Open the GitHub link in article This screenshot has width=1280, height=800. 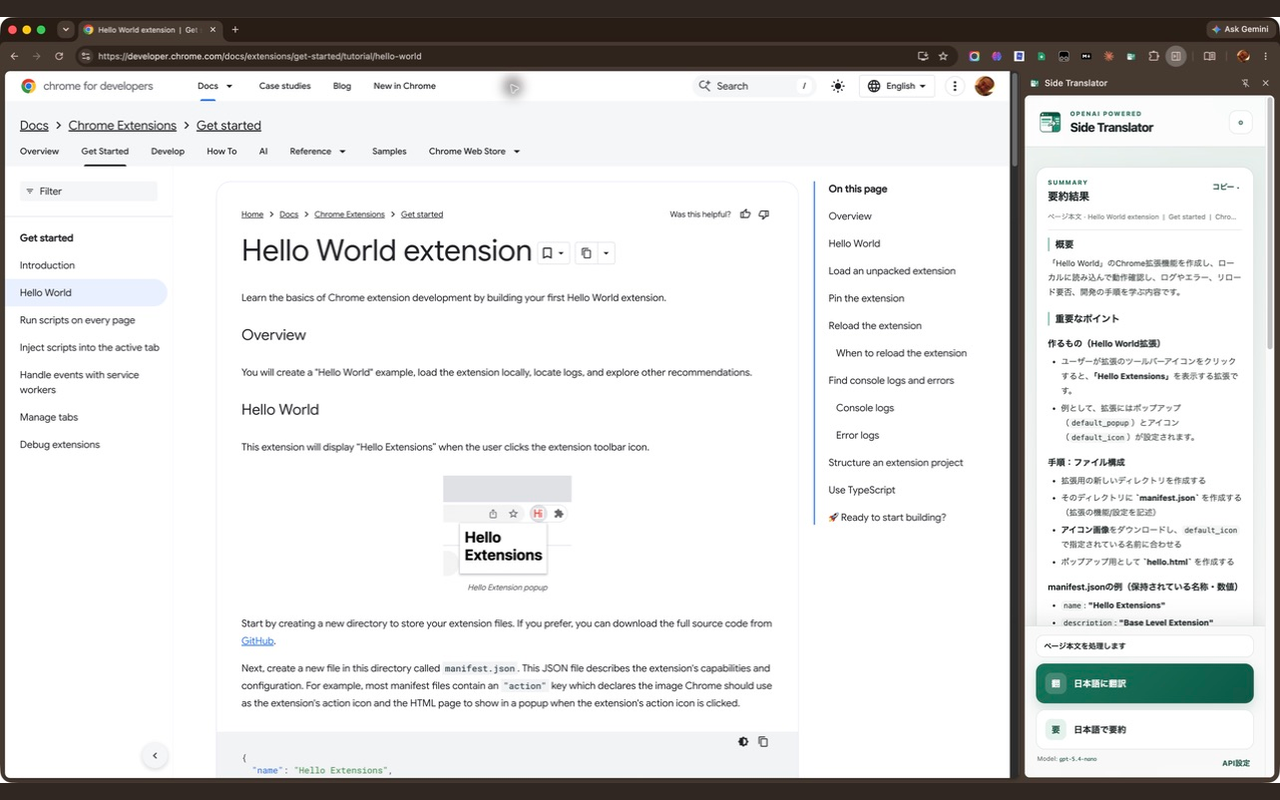click(257, 641)
